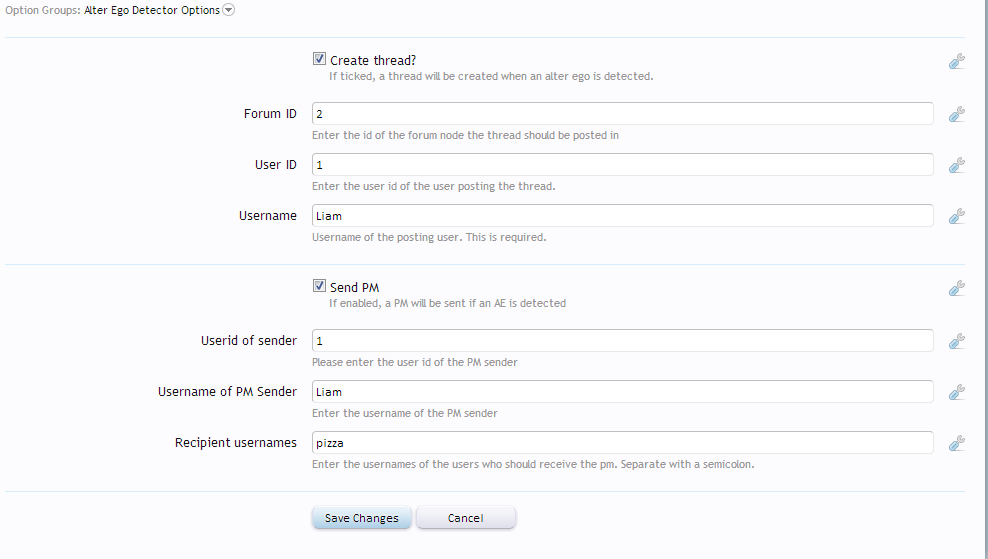The width and height of the screenshot is (988, 559).
Task: Click the edit wrench icon beside Forum ID
Action: pos(956,114)
